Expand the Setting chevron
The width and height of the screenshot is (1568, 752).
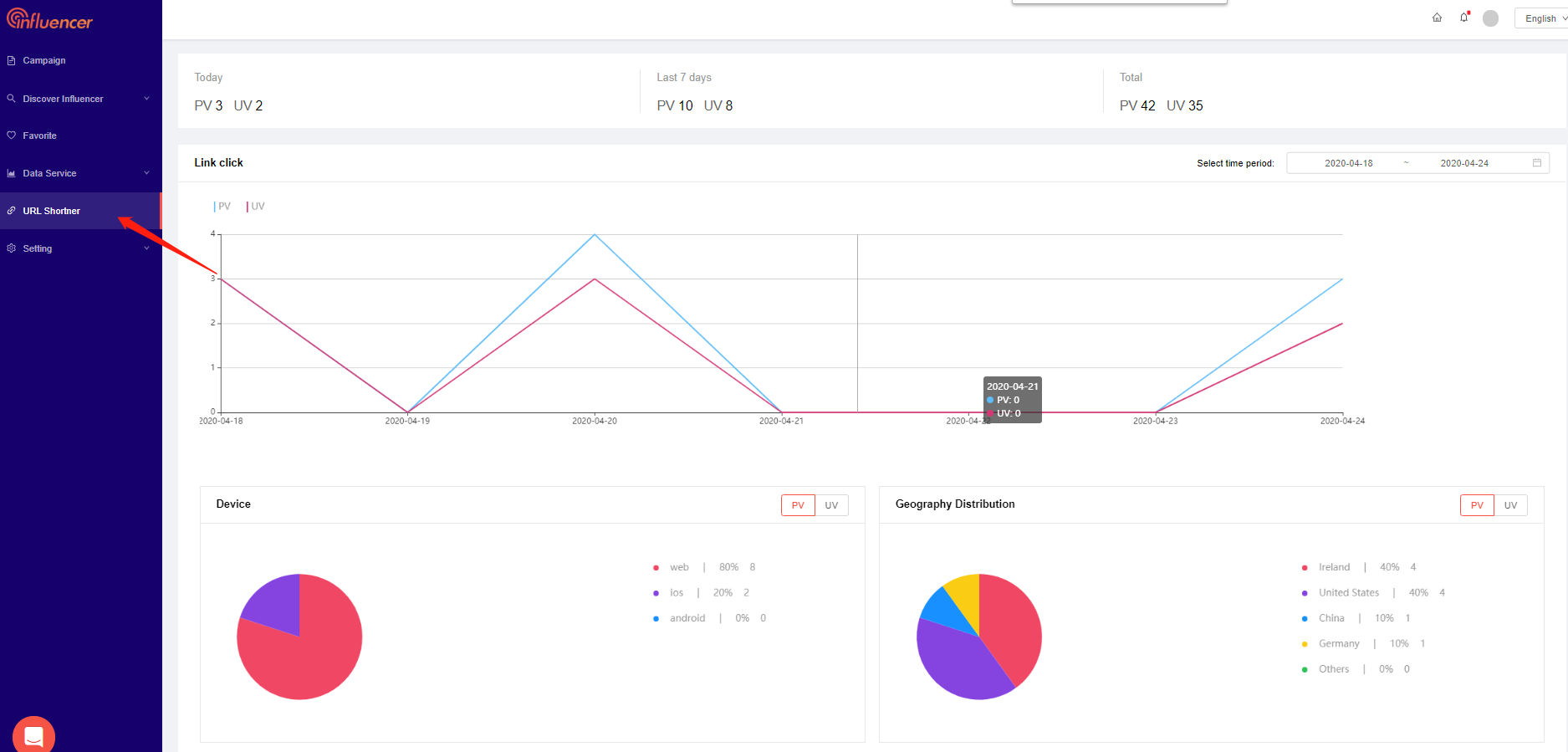pos(147,248)
